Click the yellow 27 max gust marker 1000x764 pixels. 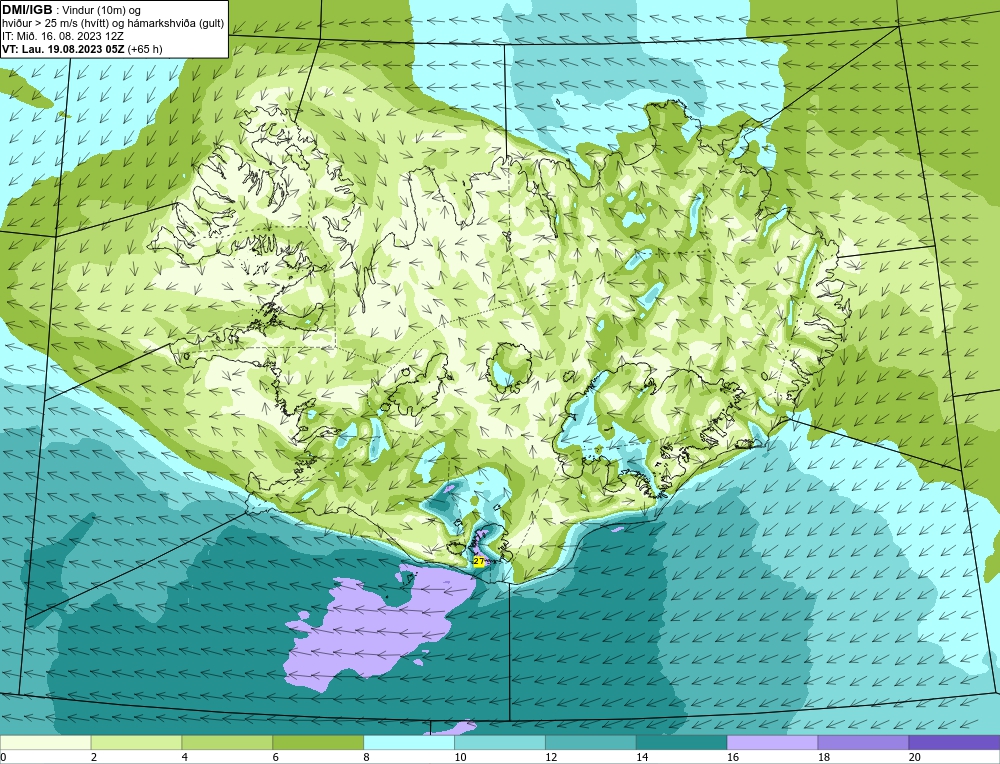click(479, 561)
